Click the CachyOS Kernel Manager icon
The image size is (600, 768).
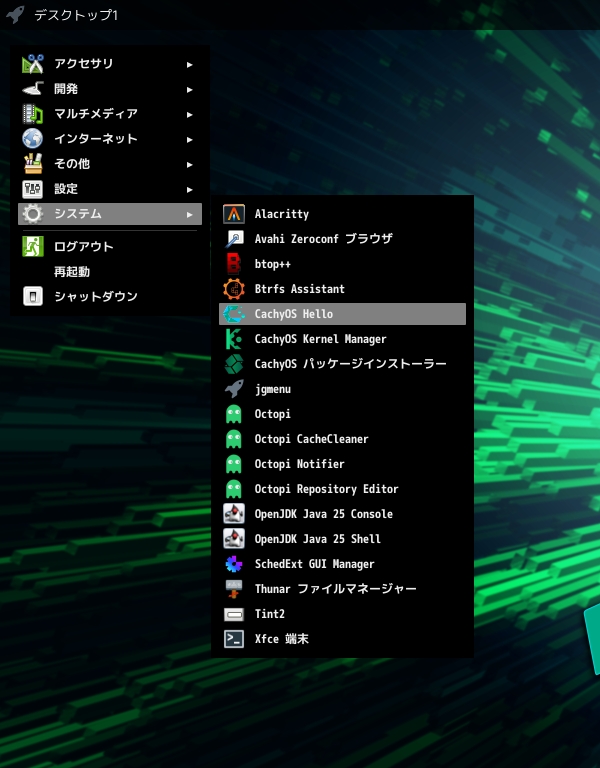pos(234,339)
